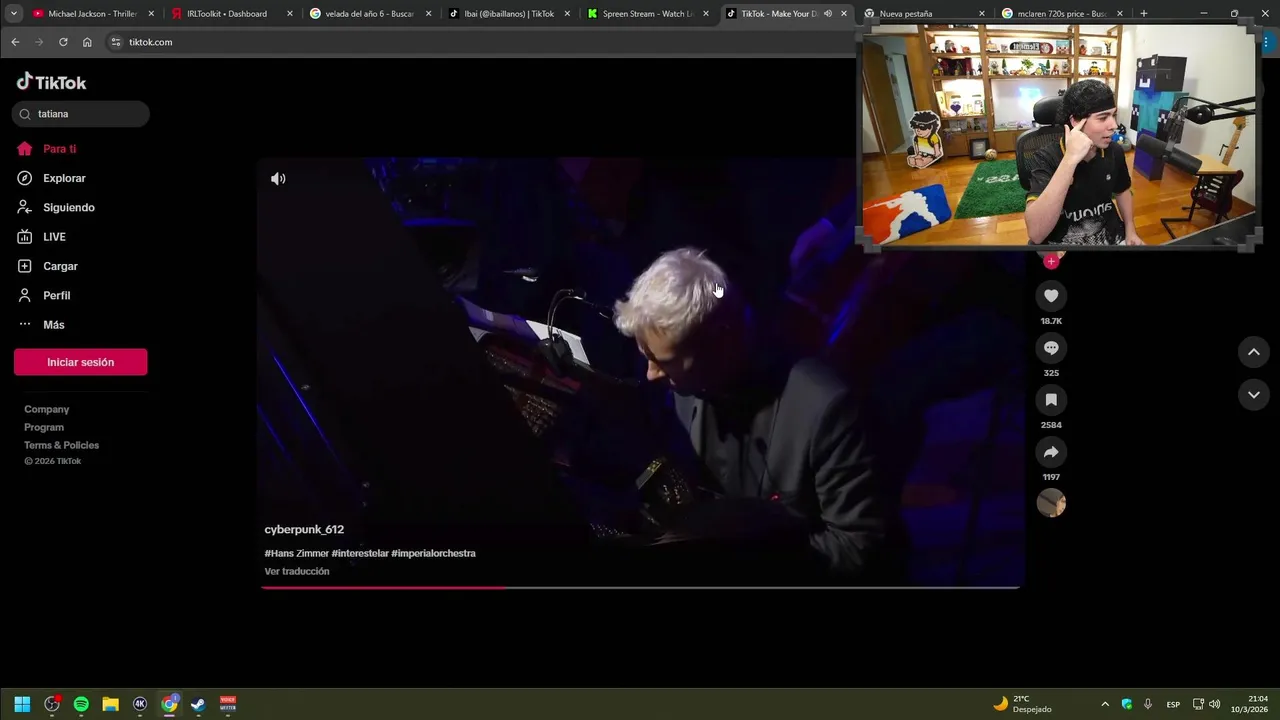Viewport: 1280px width, 720px height.
Task: Go to previous video with up chevron
Action: coord(1254,352)
